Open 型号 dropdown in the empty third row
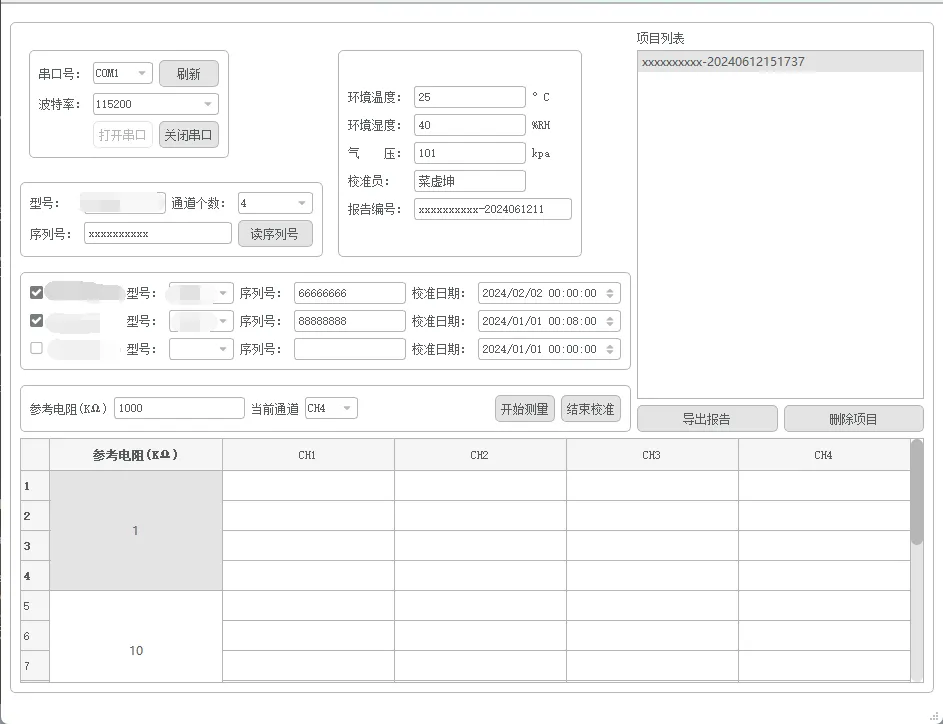Image resolution: width=943 pixels, height=724 pixels. pos(201,349)
